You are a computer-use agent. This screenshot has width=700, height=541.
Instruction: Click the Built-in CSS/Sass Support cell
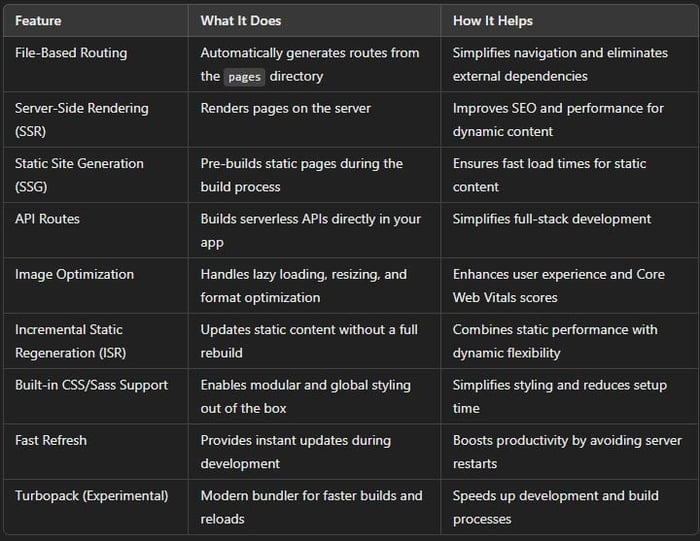pyautogui.click(x=96, y=396)
